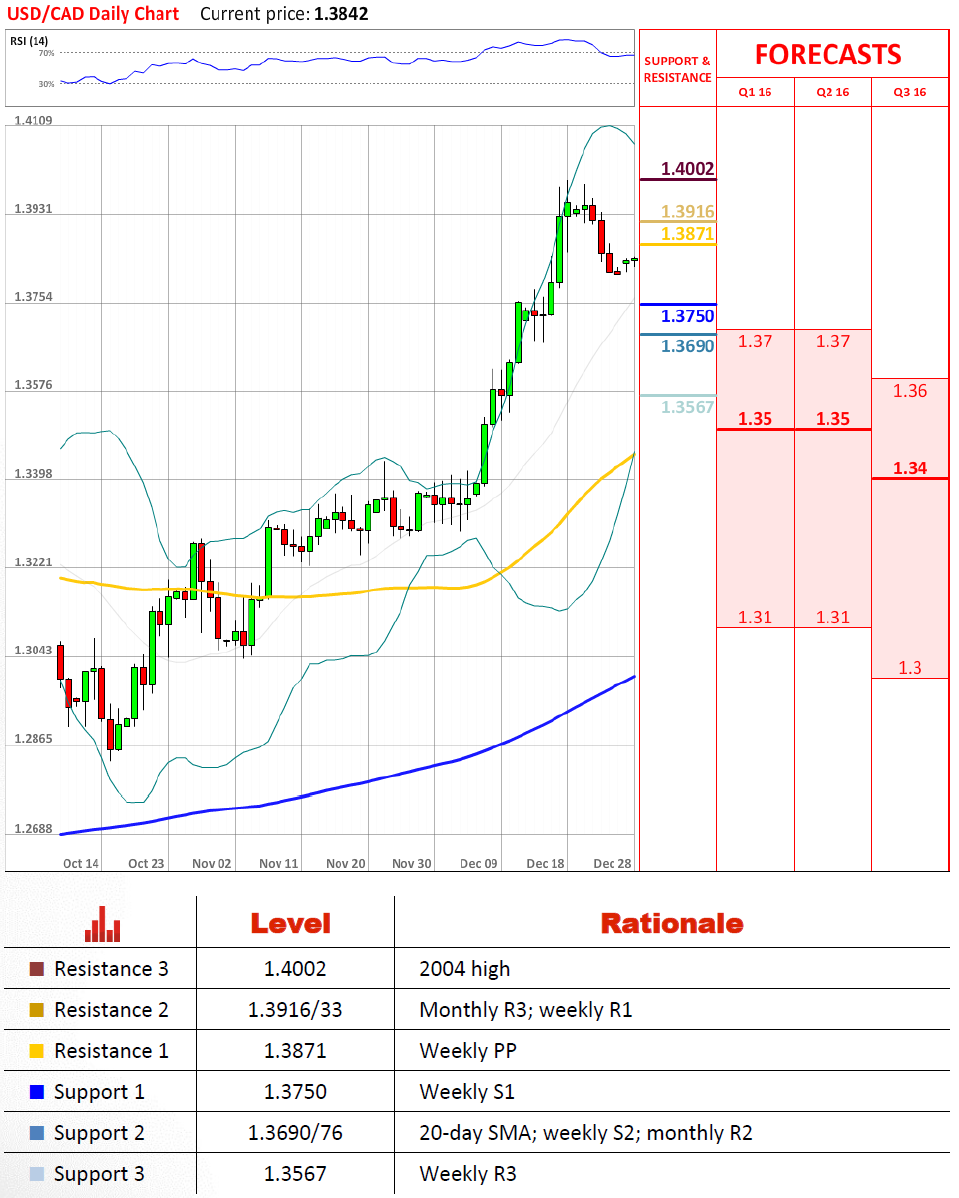Click the 1.4002 resistance level label
The height and width of the screenshot is (1198, 959).
688,169
